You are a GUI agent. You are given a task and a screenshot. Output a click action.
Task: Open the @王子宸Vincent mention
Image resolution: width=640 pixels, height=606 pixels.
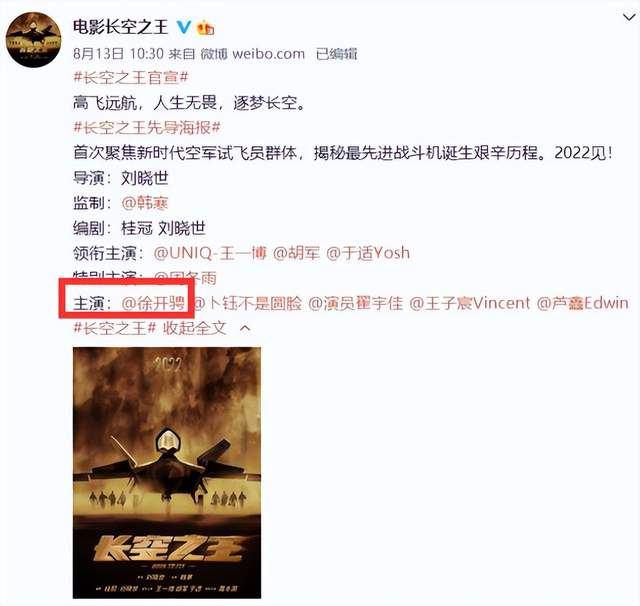tap(469, 303)
